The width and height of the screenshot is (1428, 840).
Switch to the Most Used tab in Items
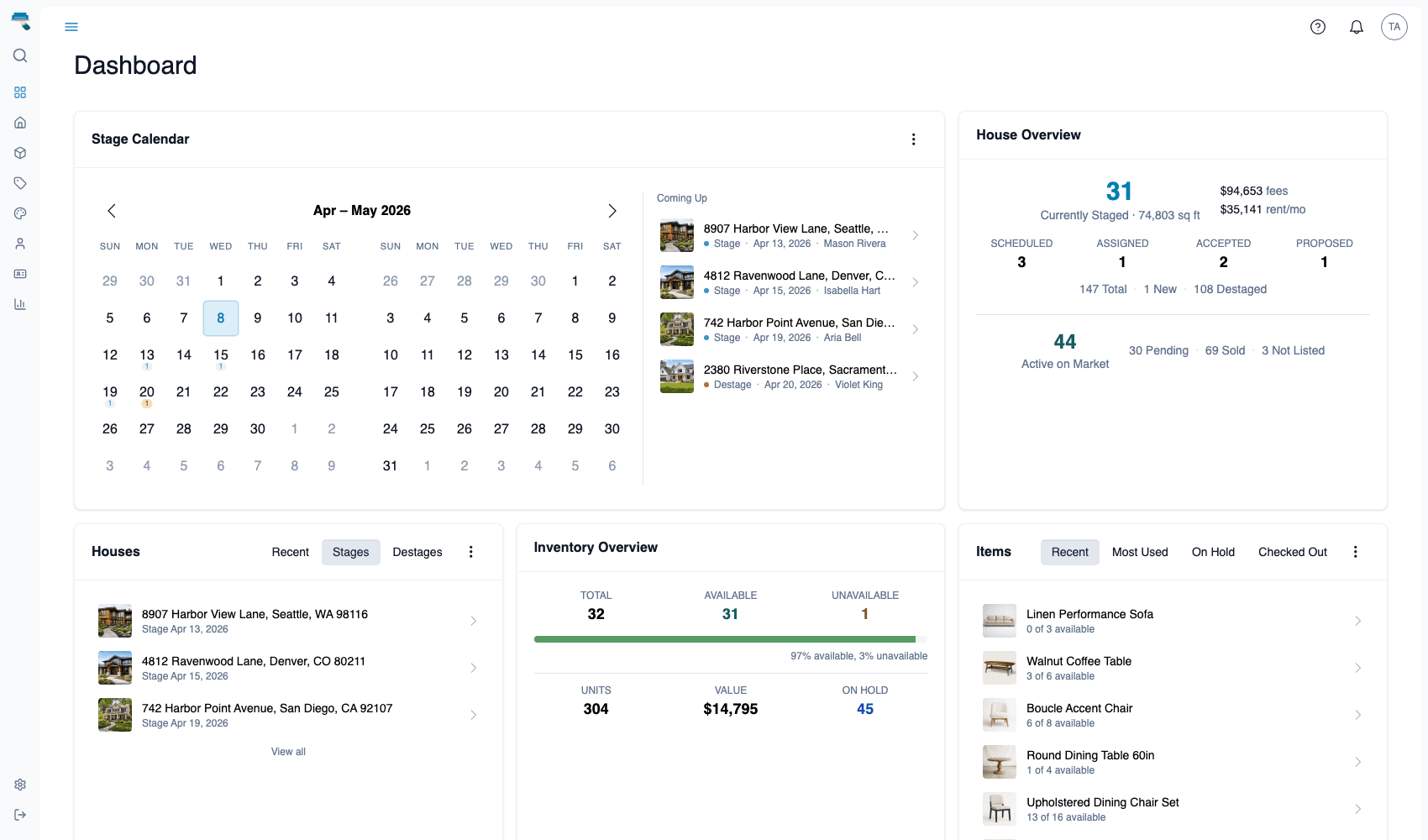point(1139,552)
